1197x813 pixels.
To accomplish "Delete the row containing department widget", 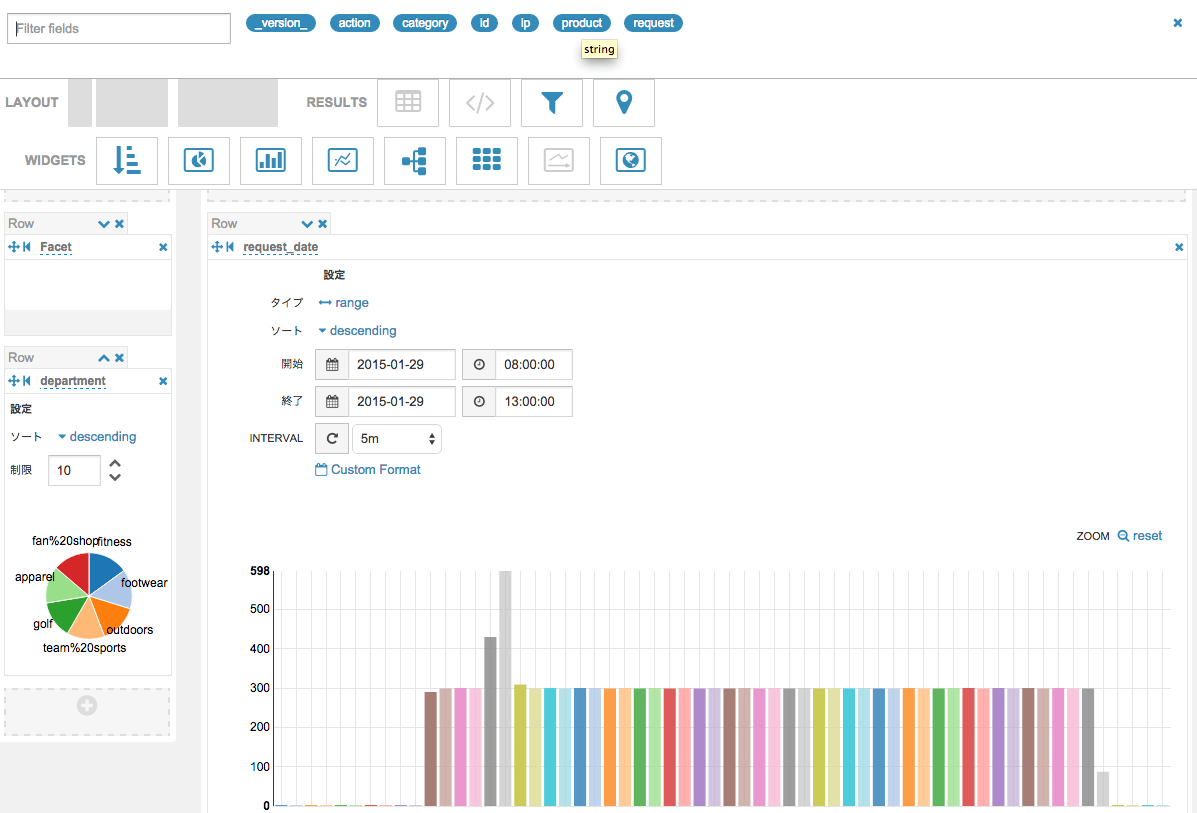I will [119, 357].
